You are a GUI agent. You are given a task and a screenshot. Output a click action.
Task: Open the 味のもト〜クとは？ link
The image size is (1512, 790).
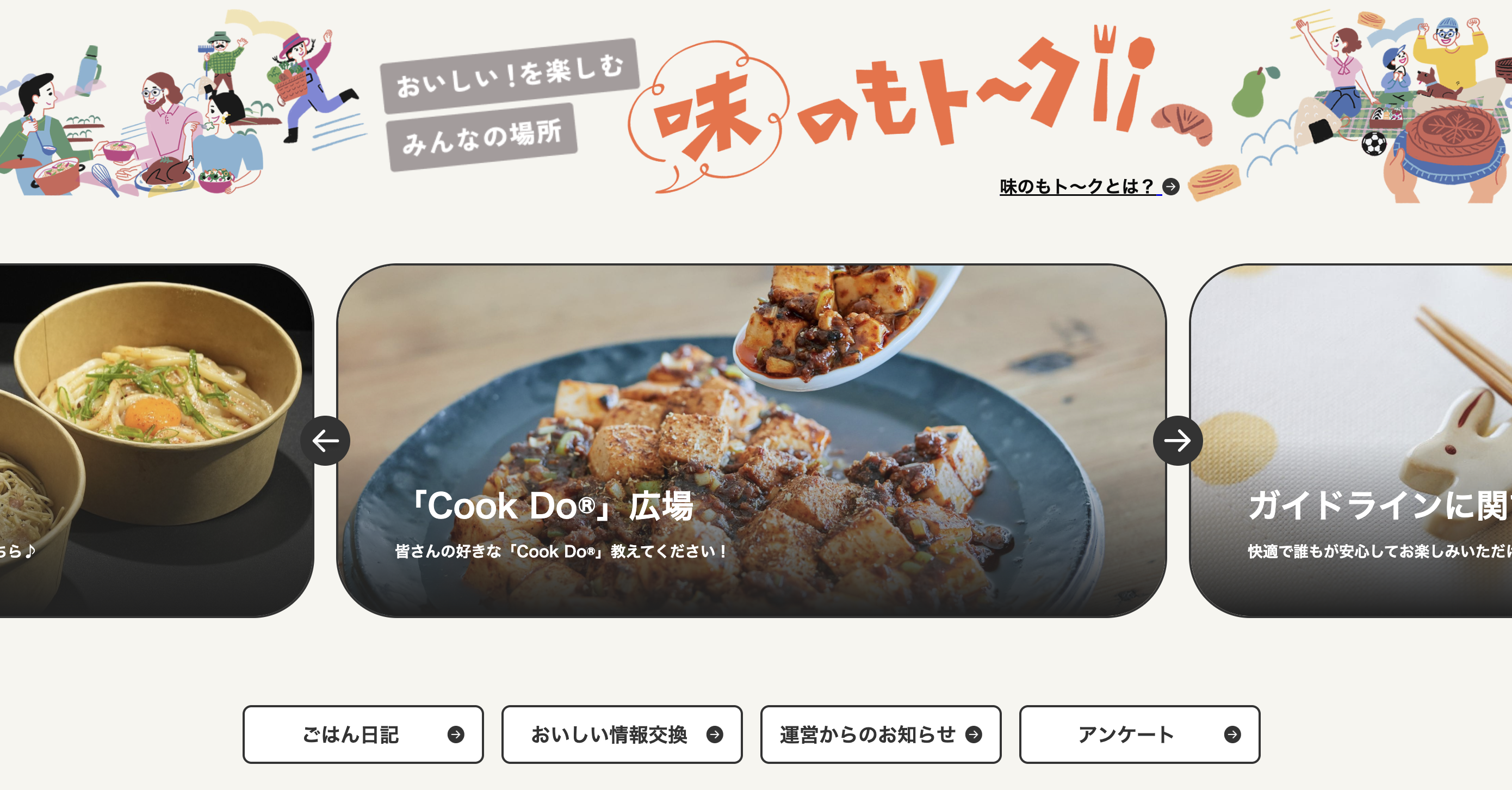1080,187
